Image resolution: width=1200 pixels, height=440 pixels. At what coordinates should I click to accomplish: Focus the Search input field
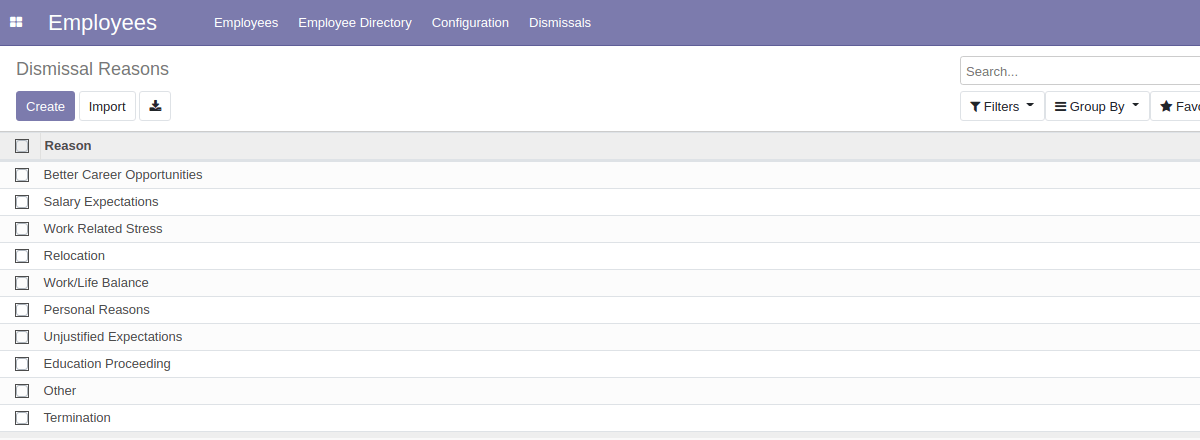(x=1080, y=71)
